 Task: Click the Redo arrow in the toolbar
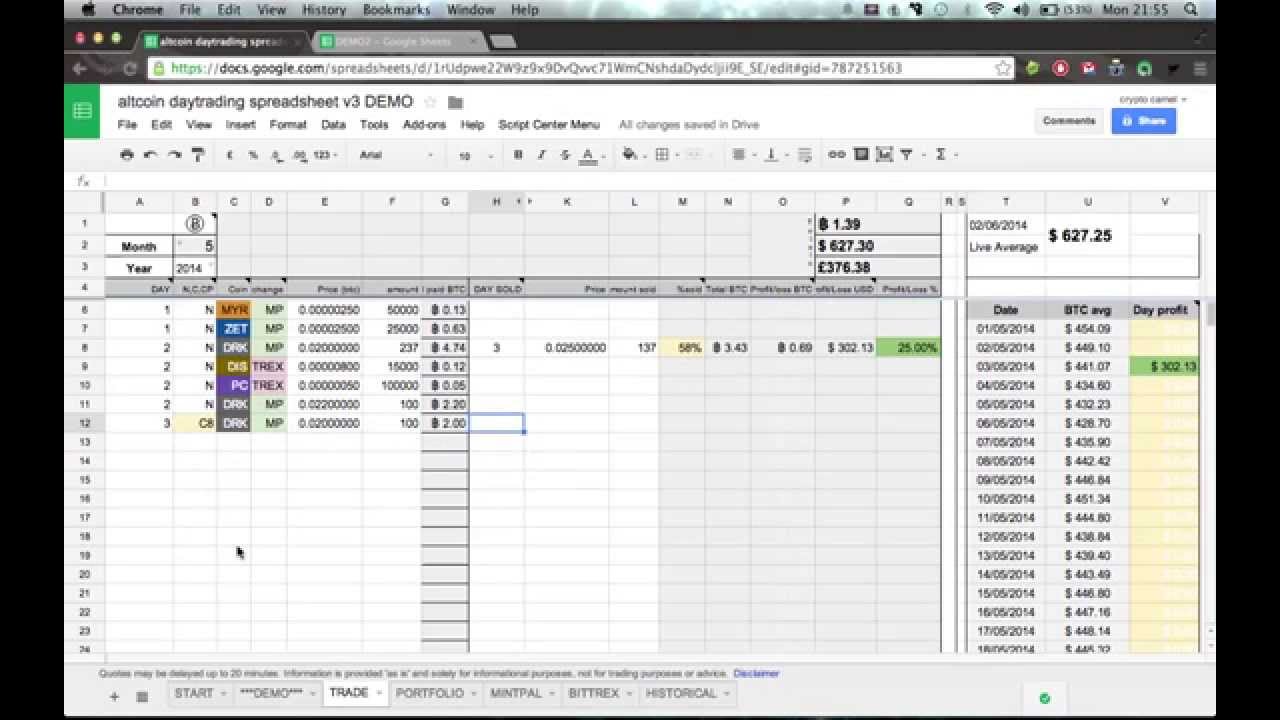pyautogui.click(x=174, y=155)
